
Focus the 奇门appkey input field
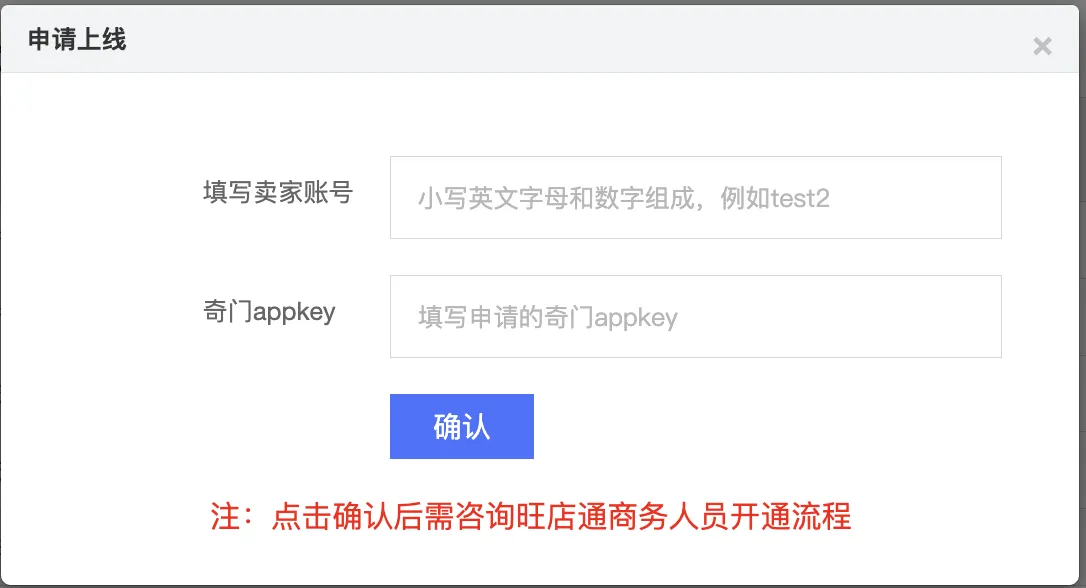(x=695, y=317)
